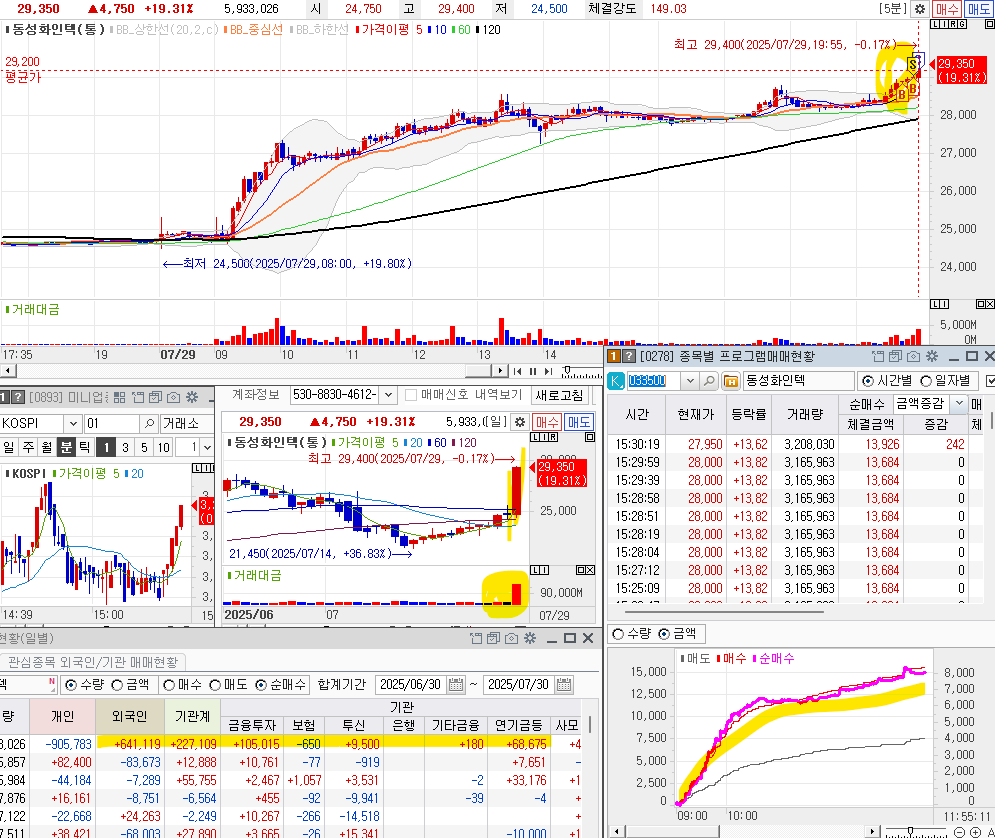Open settings gear in investor trading window
This screenshot has width=995, height=838.
(x=530, y=638)
